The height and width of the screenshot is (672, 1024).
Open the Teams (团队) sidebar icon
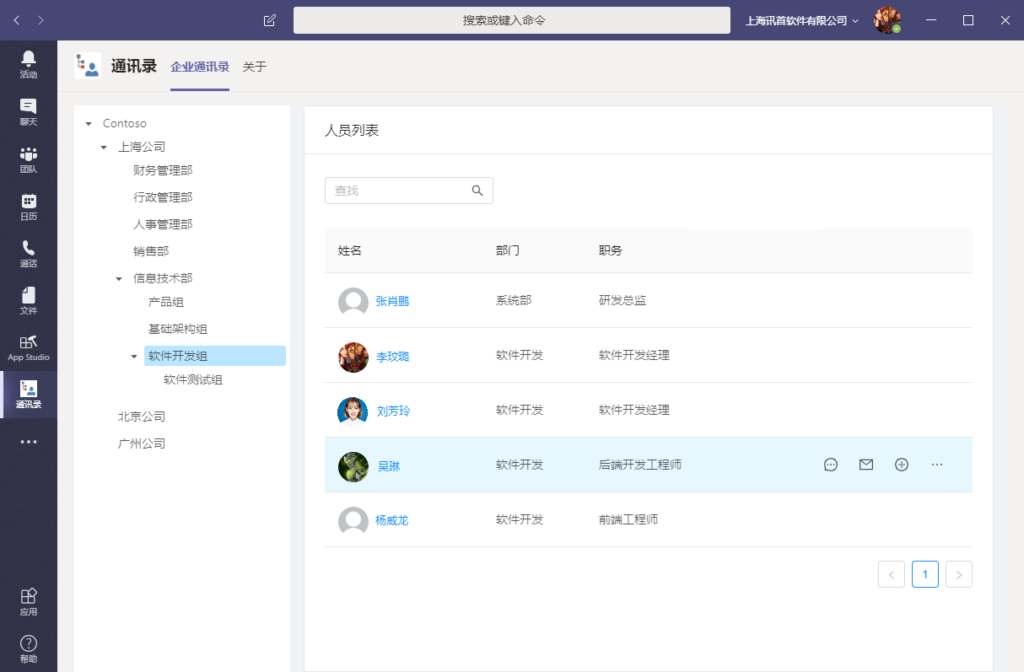pos(28,159)
